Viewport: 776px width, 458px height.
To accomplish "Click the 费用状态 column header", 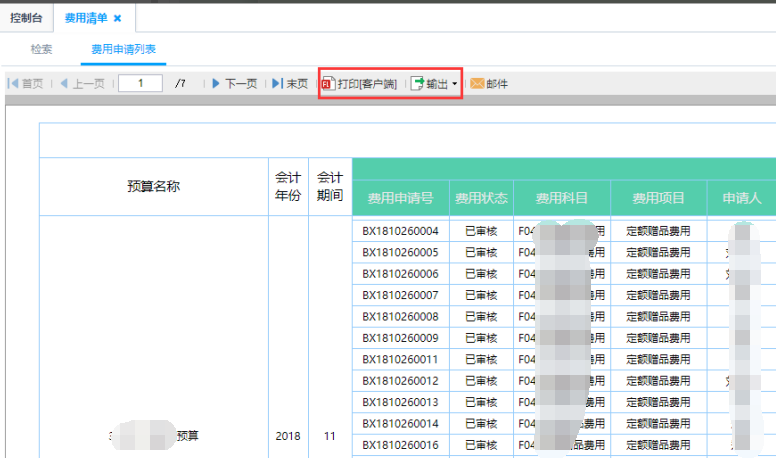I will pyautogui.click(x=481, y=198).
